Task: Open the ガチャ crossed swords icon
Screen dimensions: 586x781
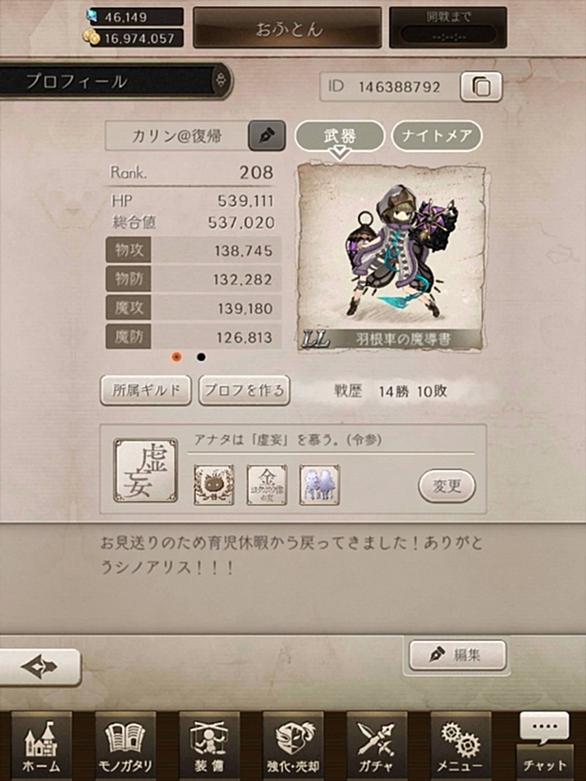Action: pyautogui.click(x=376, y=746)
